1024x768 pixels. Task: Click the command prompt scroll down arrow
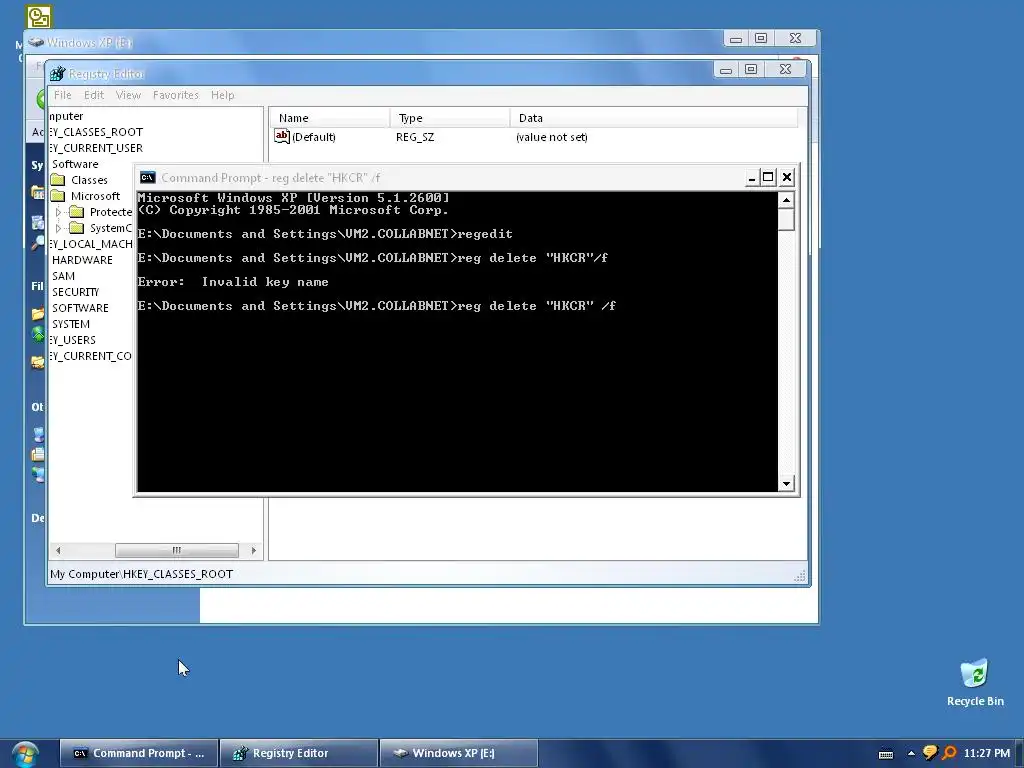[786, 483]
